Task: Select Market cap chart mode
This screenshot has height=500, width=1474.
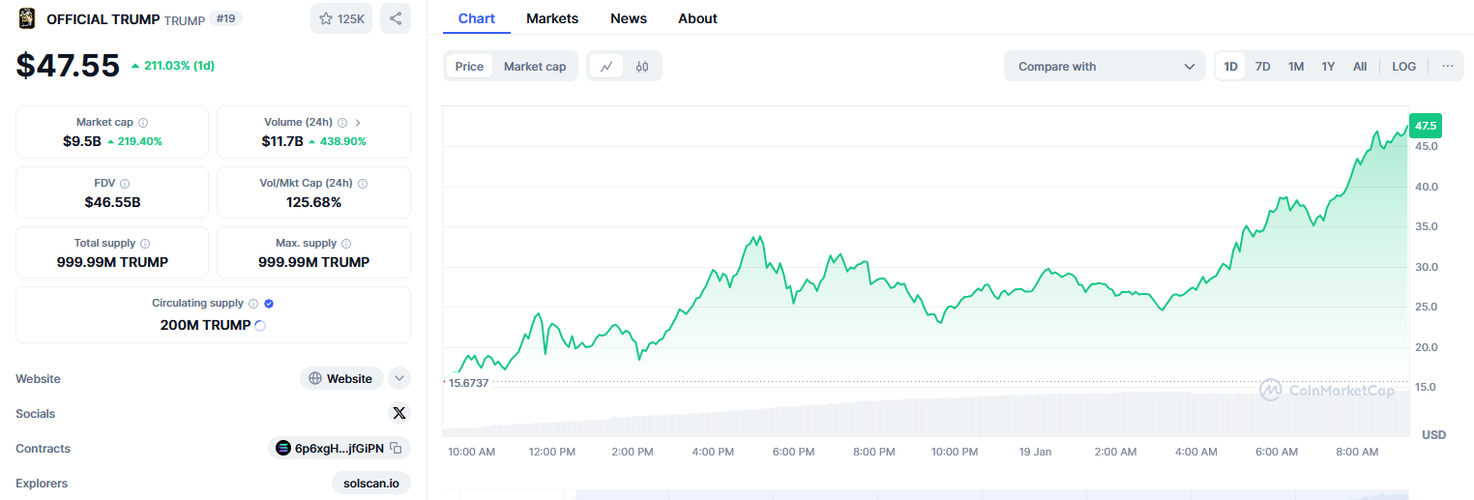Action: (x=535, y=66)
